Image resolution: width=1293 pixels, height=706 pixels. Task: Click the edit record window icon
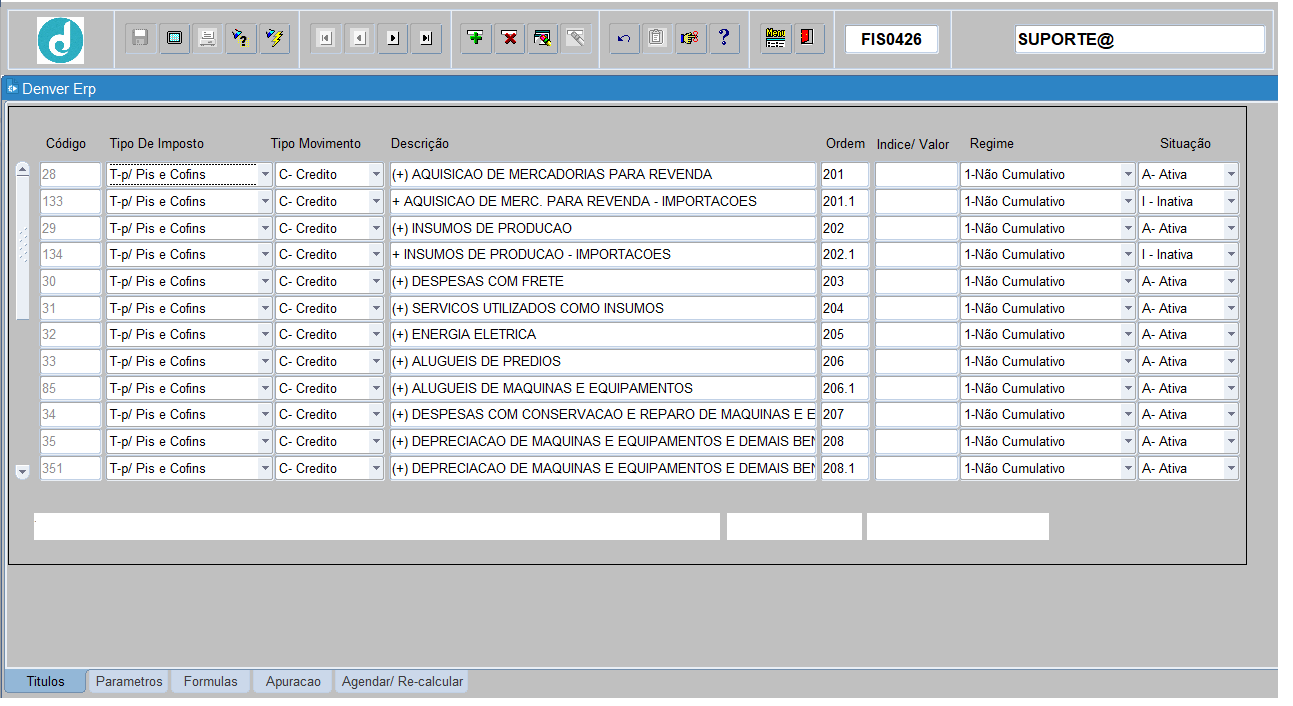coord(543,38)
